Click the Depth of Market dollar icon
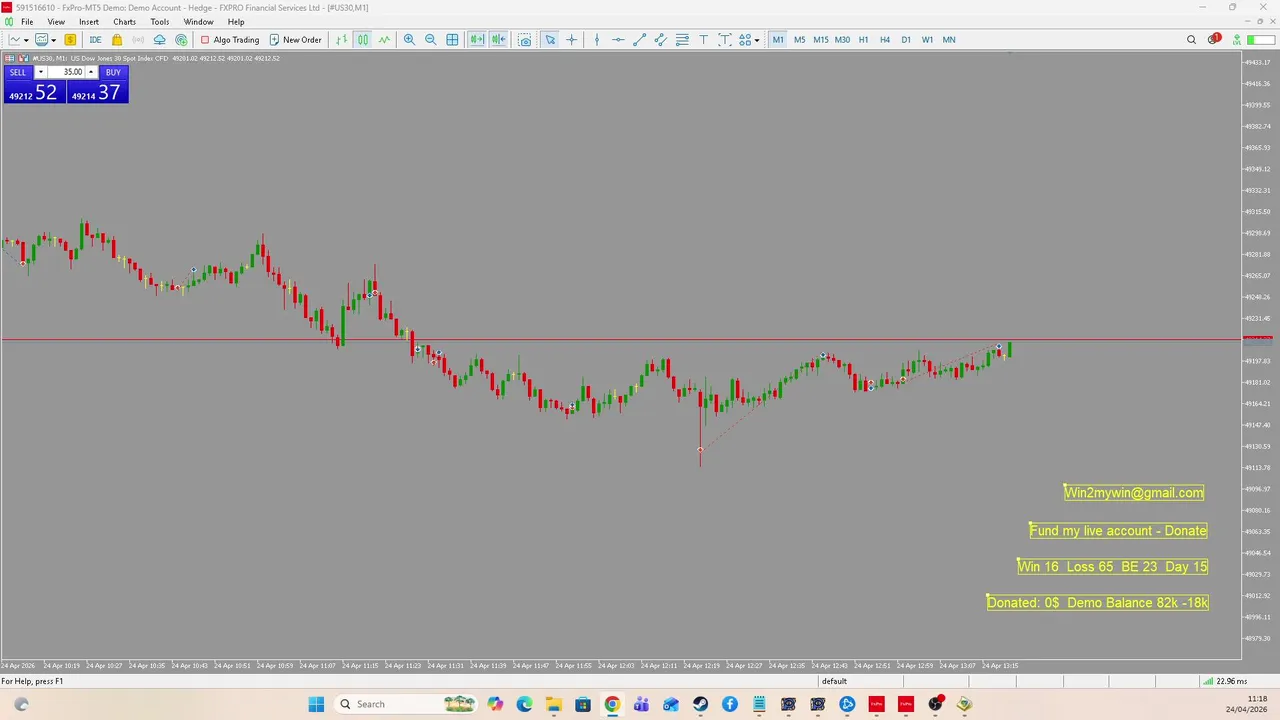Screen dimensions: 1280x720 70,40
